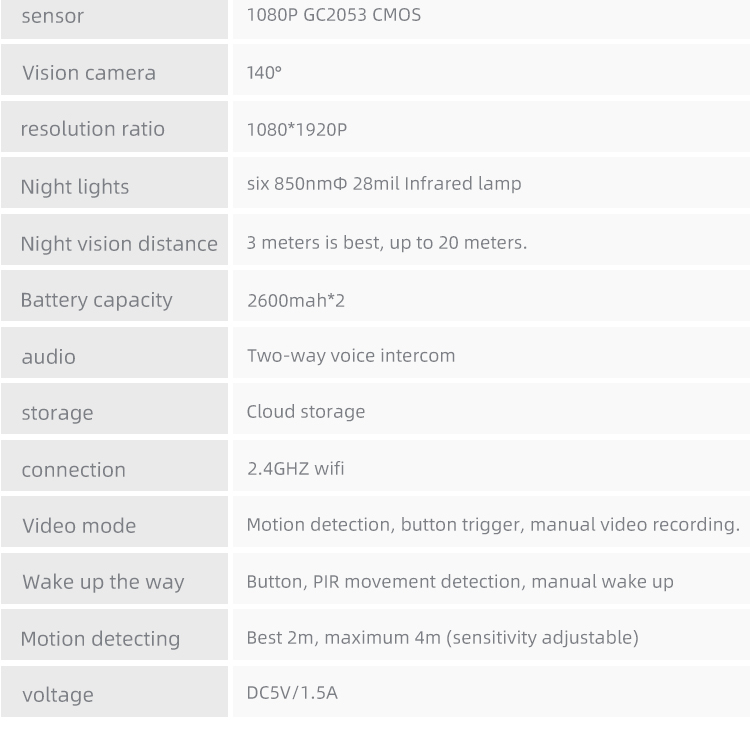Click the 'resolution ratio' label
Viewport: 750px width, 750px height.
coord(93,129)
